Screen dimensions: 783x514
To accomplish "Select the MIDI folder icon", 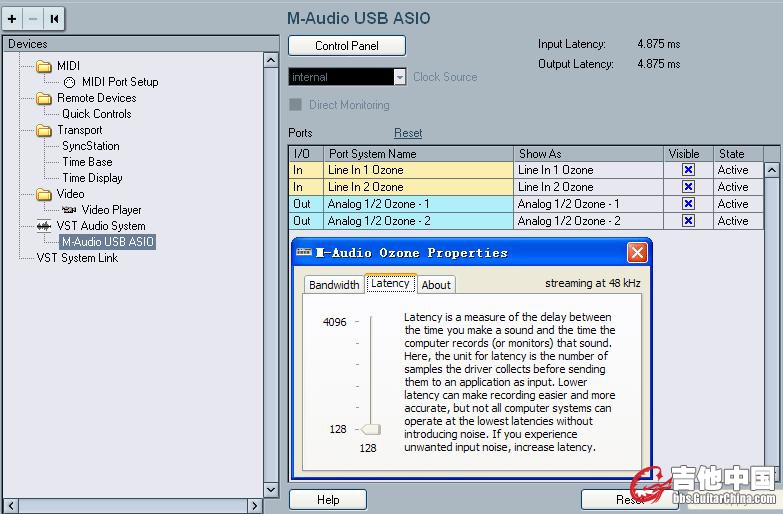I will coord(44,67).
